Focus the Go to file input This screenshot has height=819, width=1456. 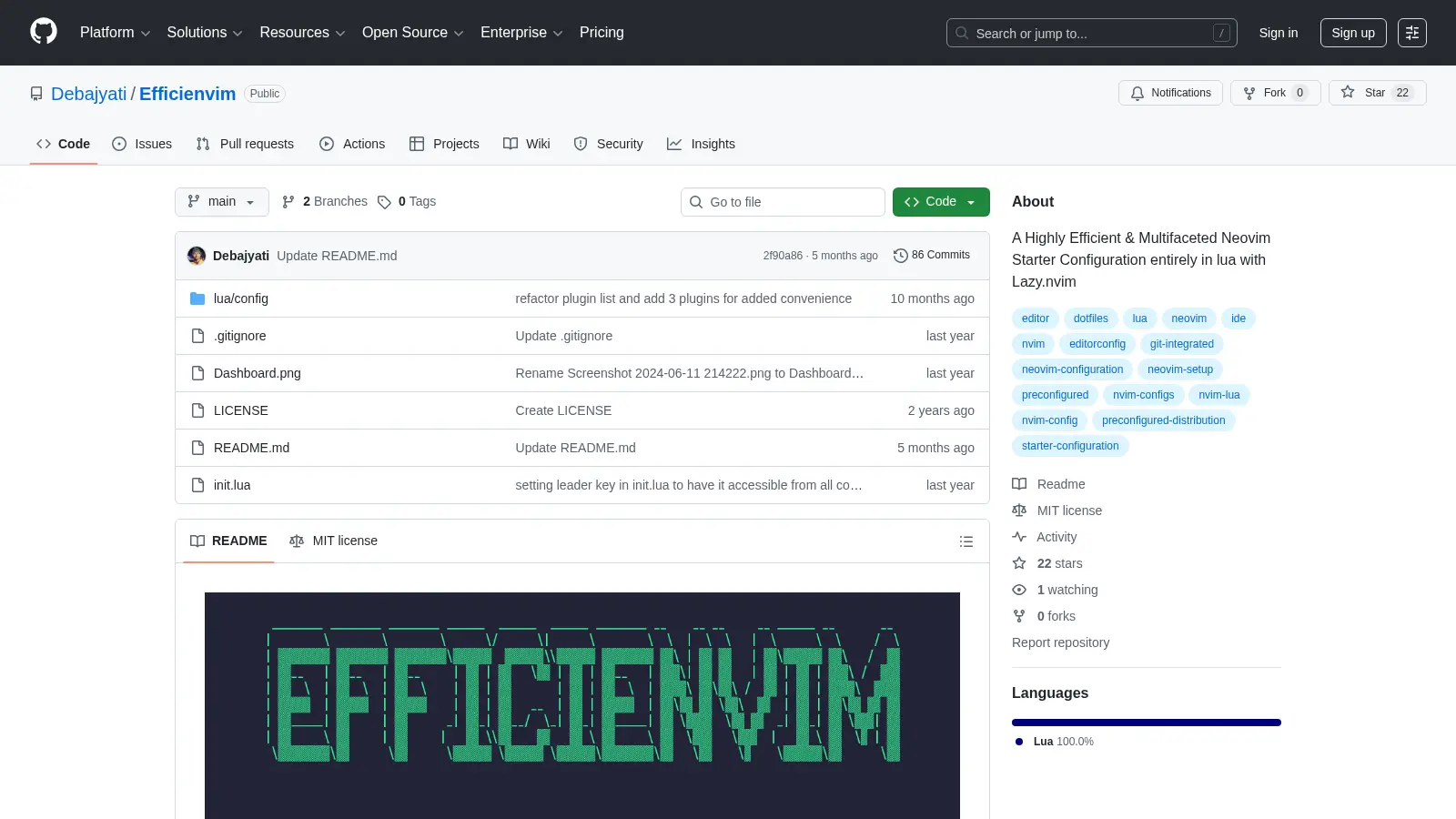pos(783,202)
